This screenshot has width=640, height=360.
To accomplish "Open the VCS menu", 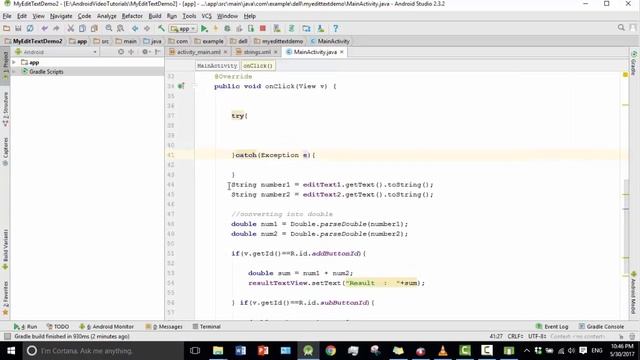I will 207,16.
